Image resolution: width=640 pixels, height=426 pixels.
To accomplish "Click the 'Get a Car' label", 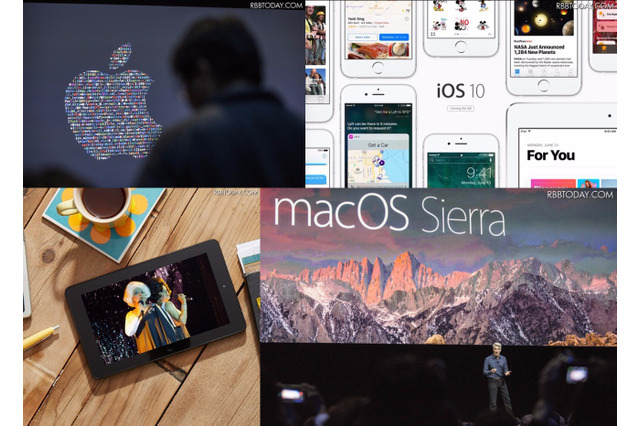I will pyautogui.click(x=378, y=145).
